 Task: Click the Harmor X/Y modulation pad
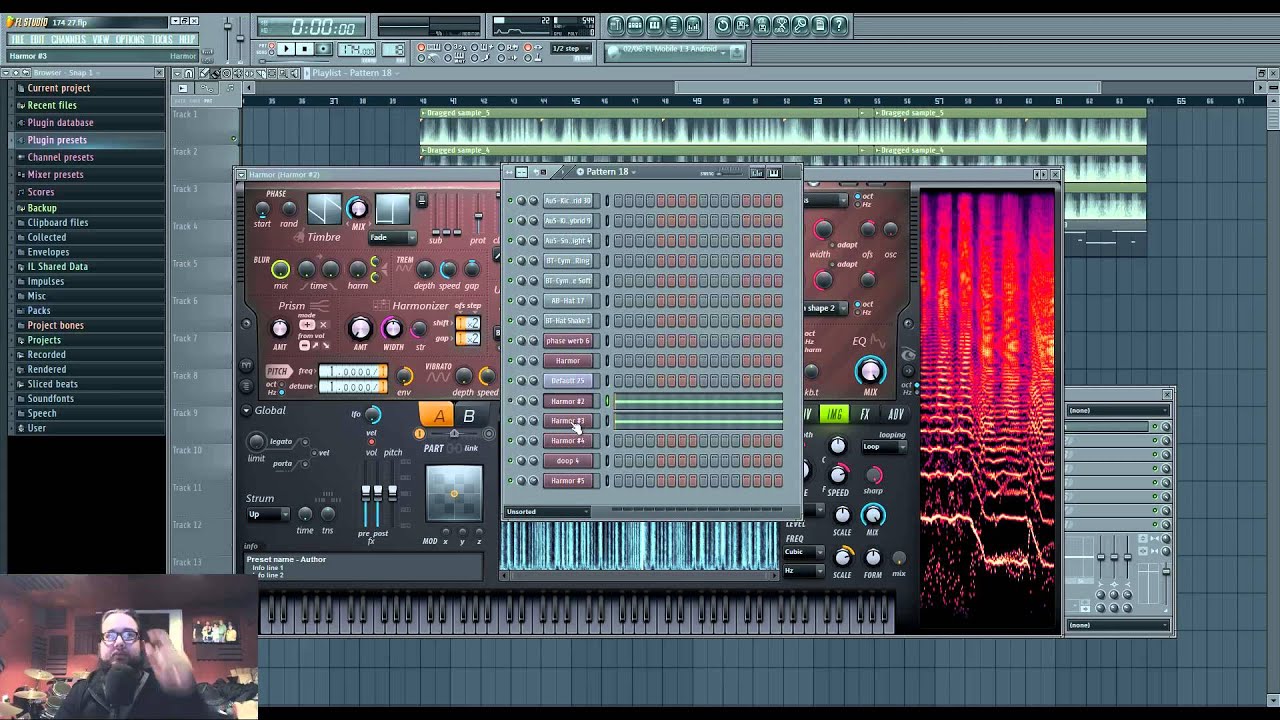tap(454, 494)
